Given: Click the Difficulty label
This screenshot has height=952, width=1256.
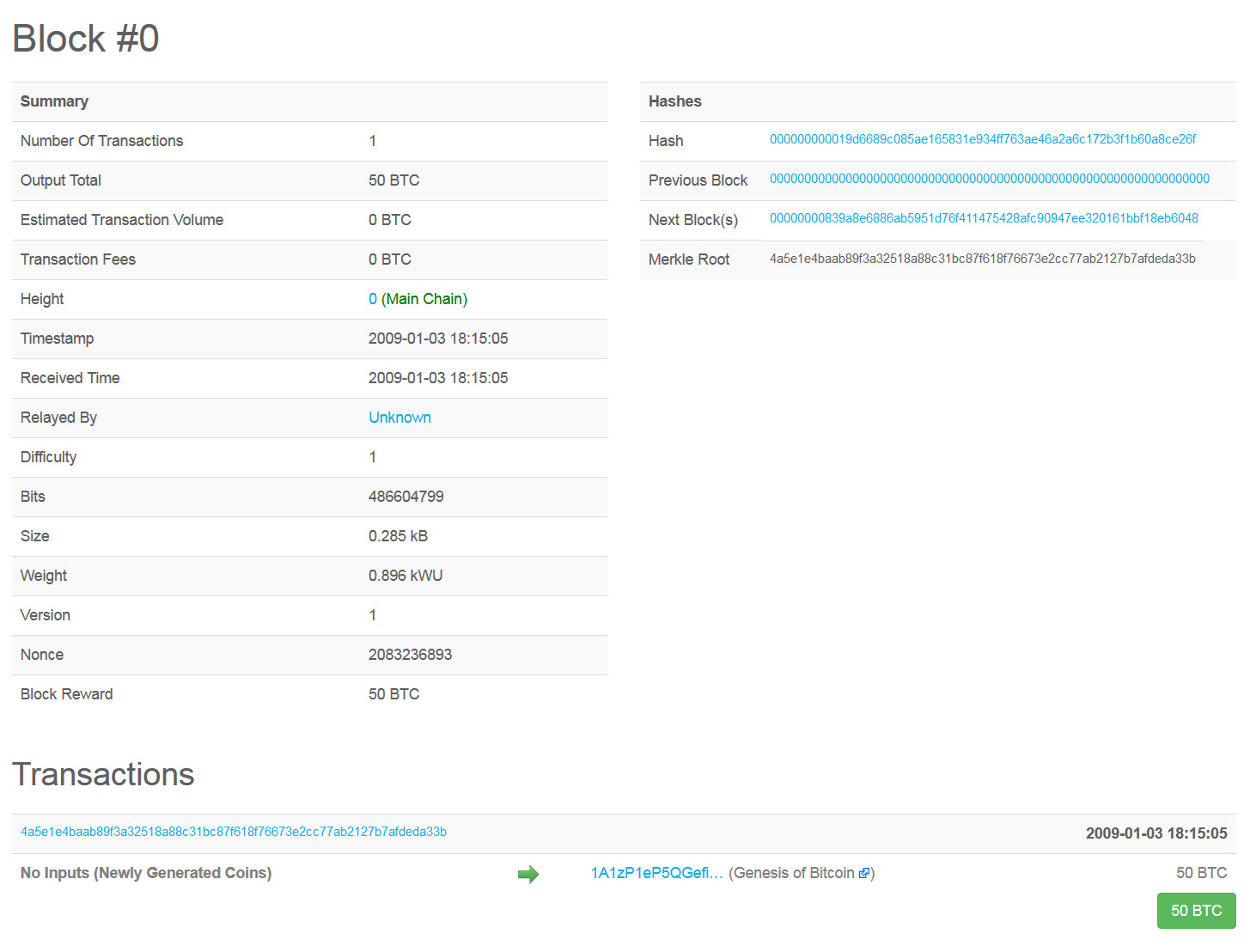Looking at the screenshot, I should tap(49, 457).
